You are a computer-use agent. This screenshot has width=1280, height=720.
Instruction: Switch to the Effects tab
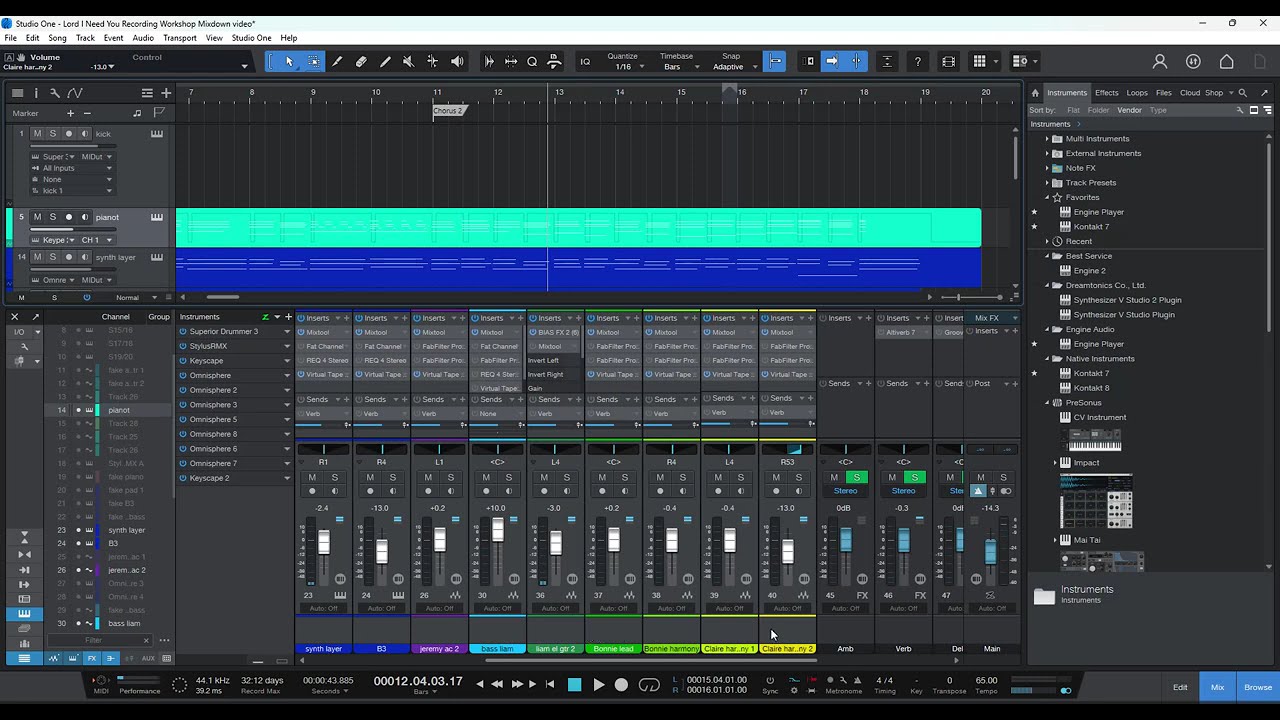[1106, 93]
